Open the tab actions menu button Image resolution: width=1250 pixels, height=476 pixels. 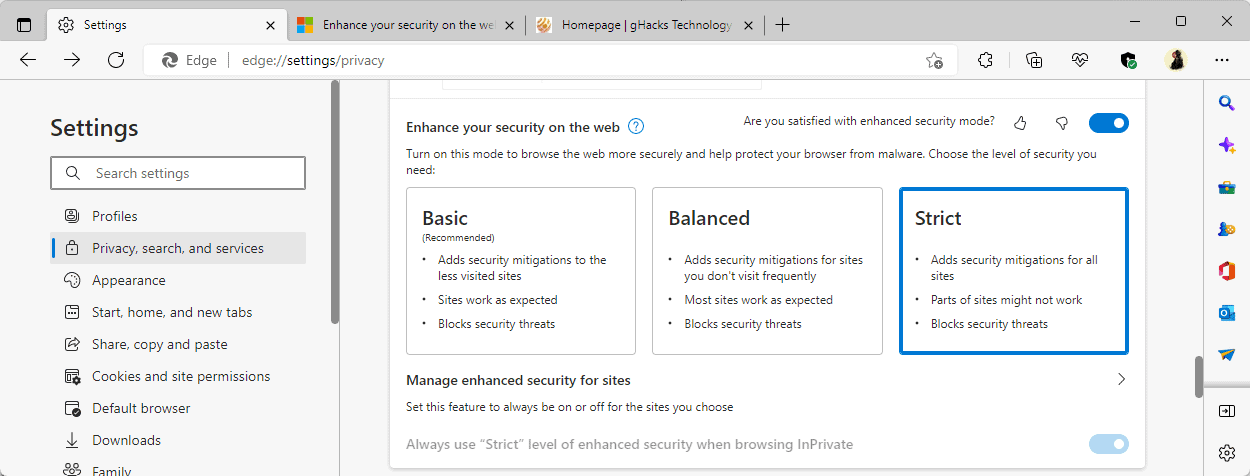(24, 25)
